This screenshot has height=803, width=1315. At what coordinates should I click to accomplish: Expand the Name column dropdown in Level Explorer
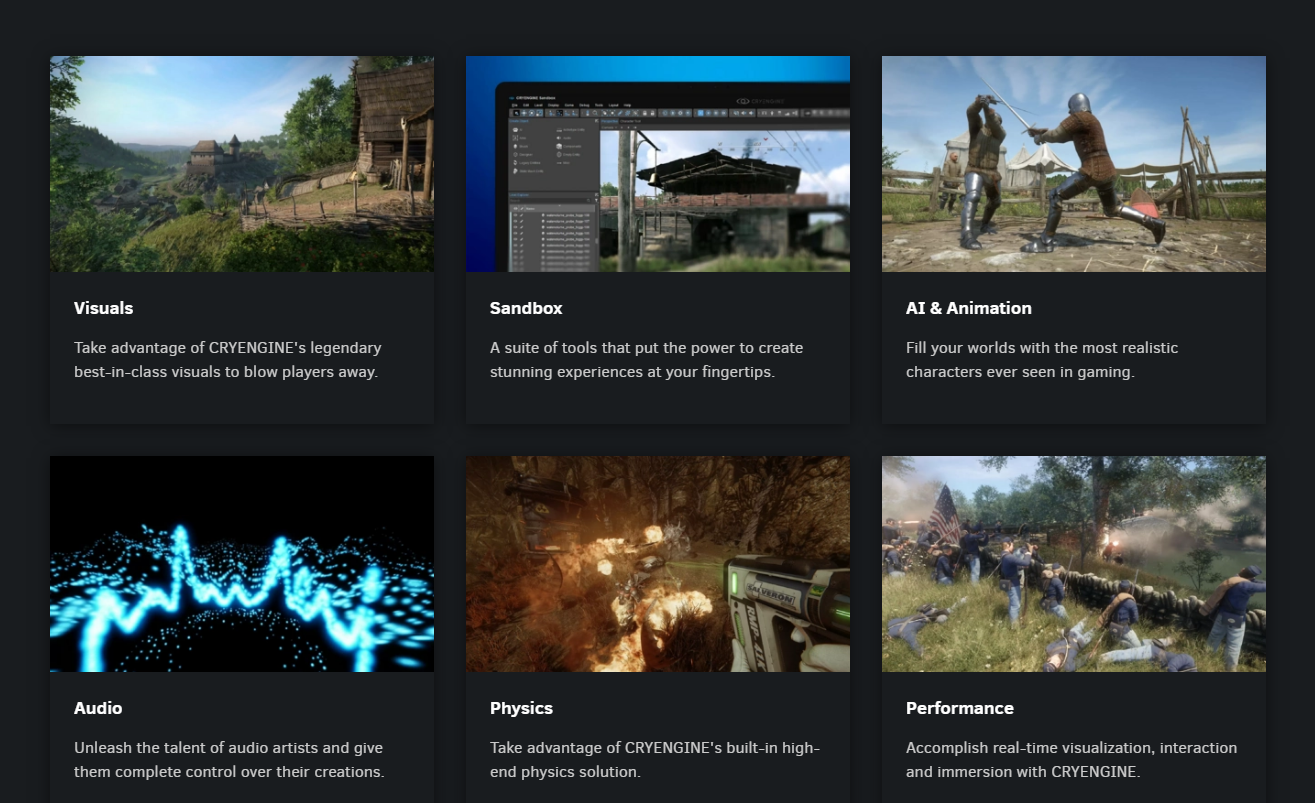pos(531,208)
